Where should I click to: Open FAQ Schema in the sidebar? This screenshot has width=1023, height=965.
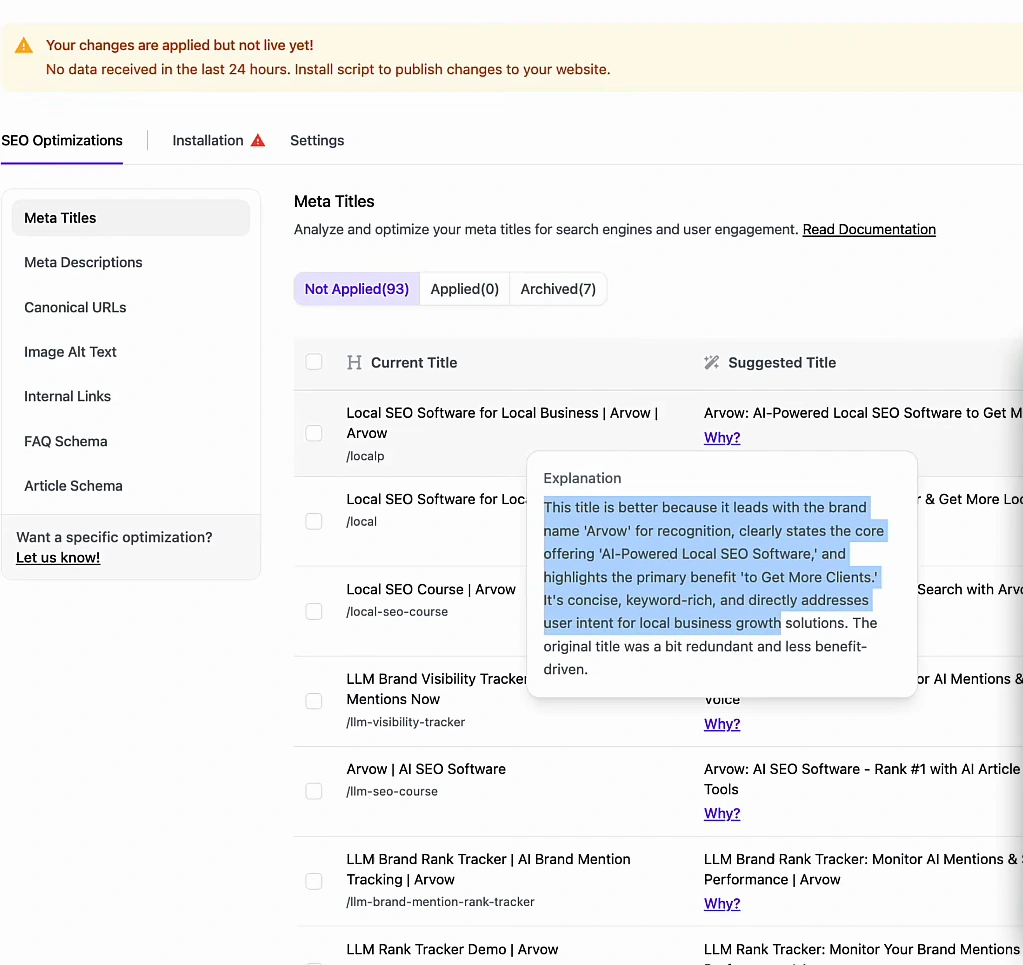tap(65, 441)
